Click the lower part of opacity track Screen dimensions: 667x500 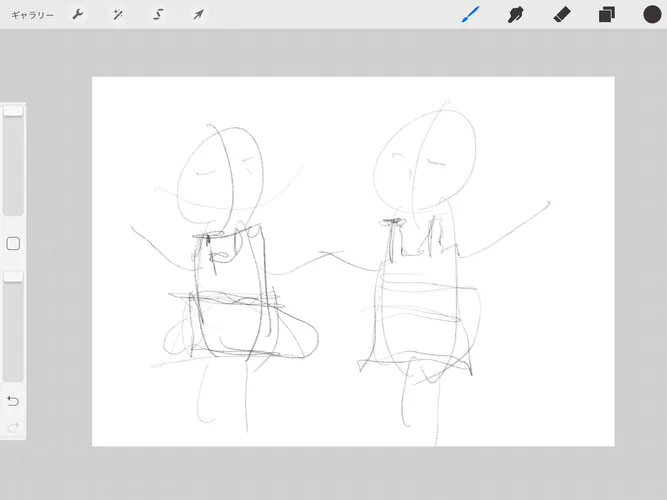[13, 350]
